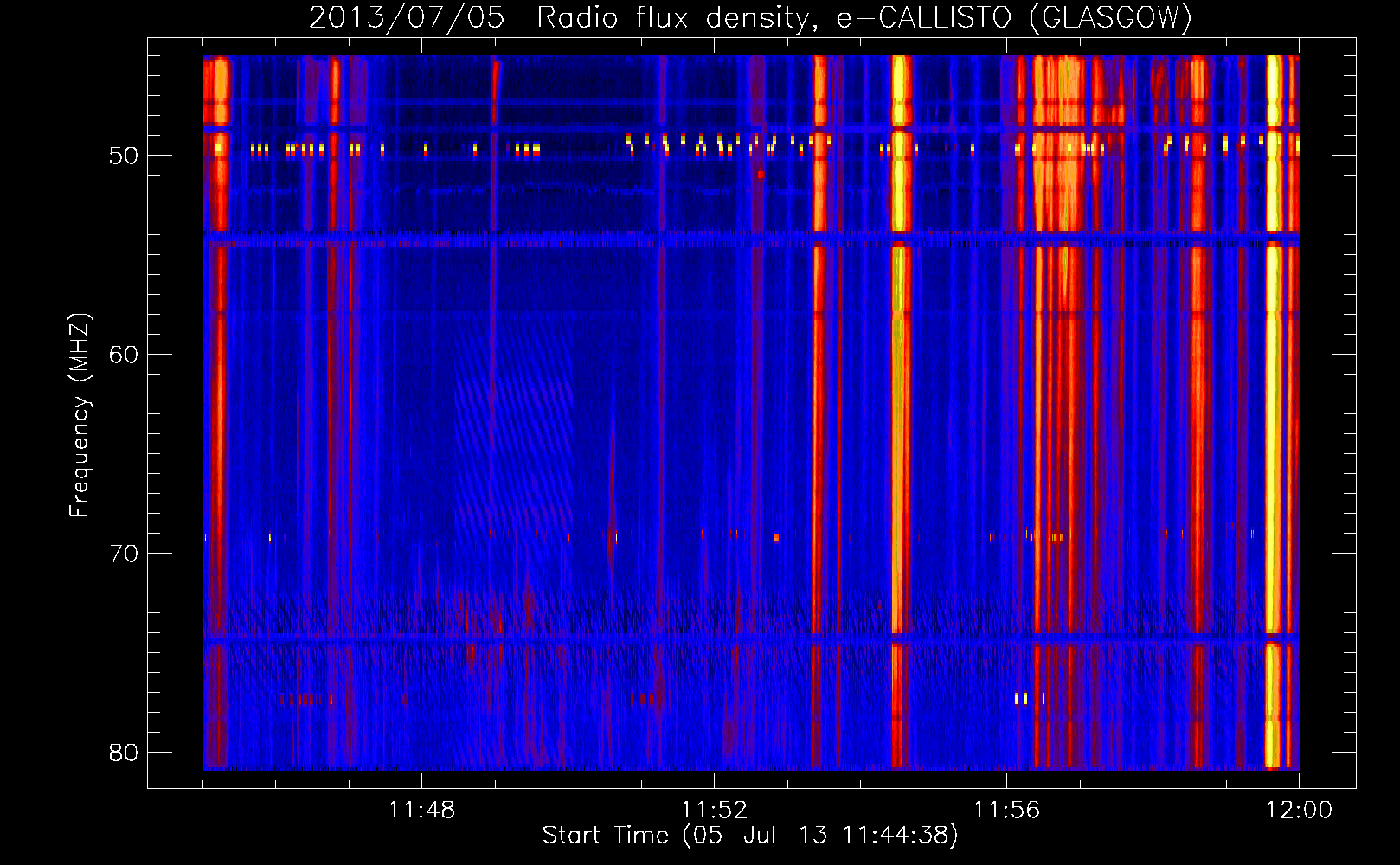This screenshot has width=1400, height=865.
Task: Click the 12:00 time tick label
Action: click(x=1299, y=811)
